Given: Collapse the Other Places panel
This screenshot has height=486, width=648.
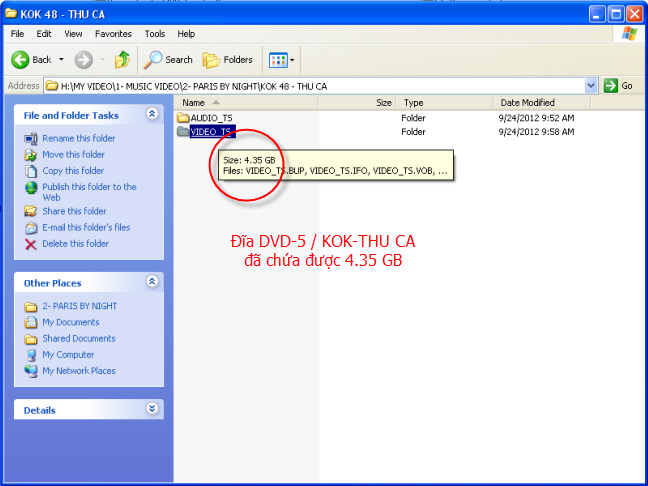Looking at the screenshot, I should [152, 281].
